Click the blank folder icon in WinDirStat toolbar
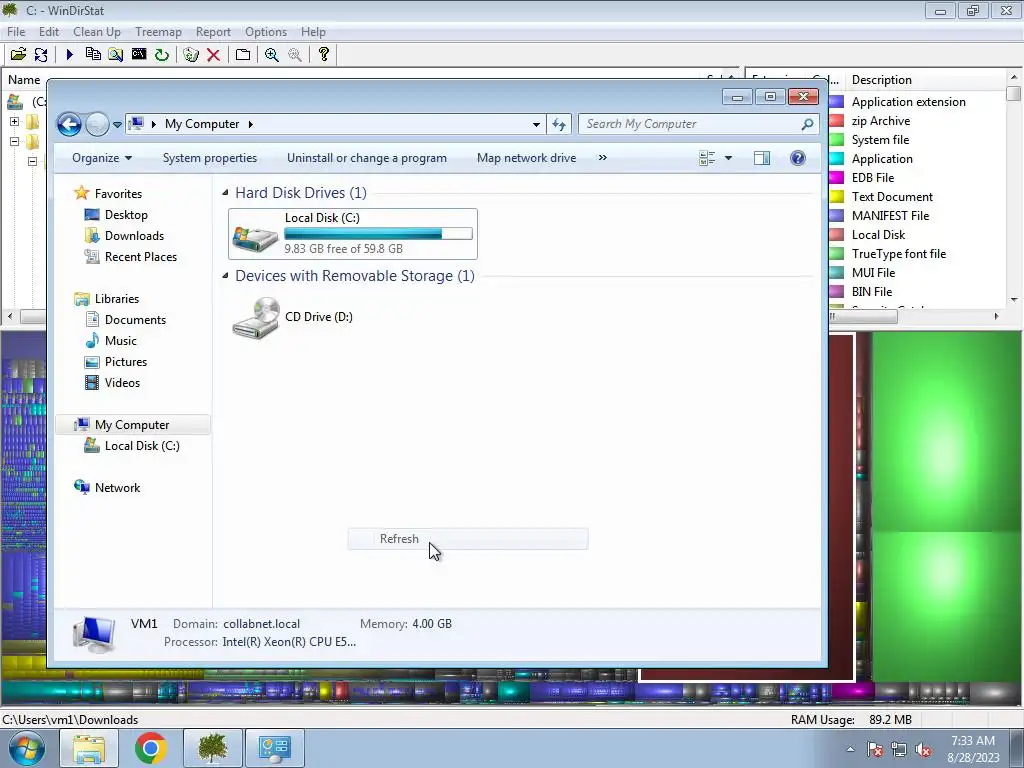This screenshot has height=768, width=1024. [243, 54]
